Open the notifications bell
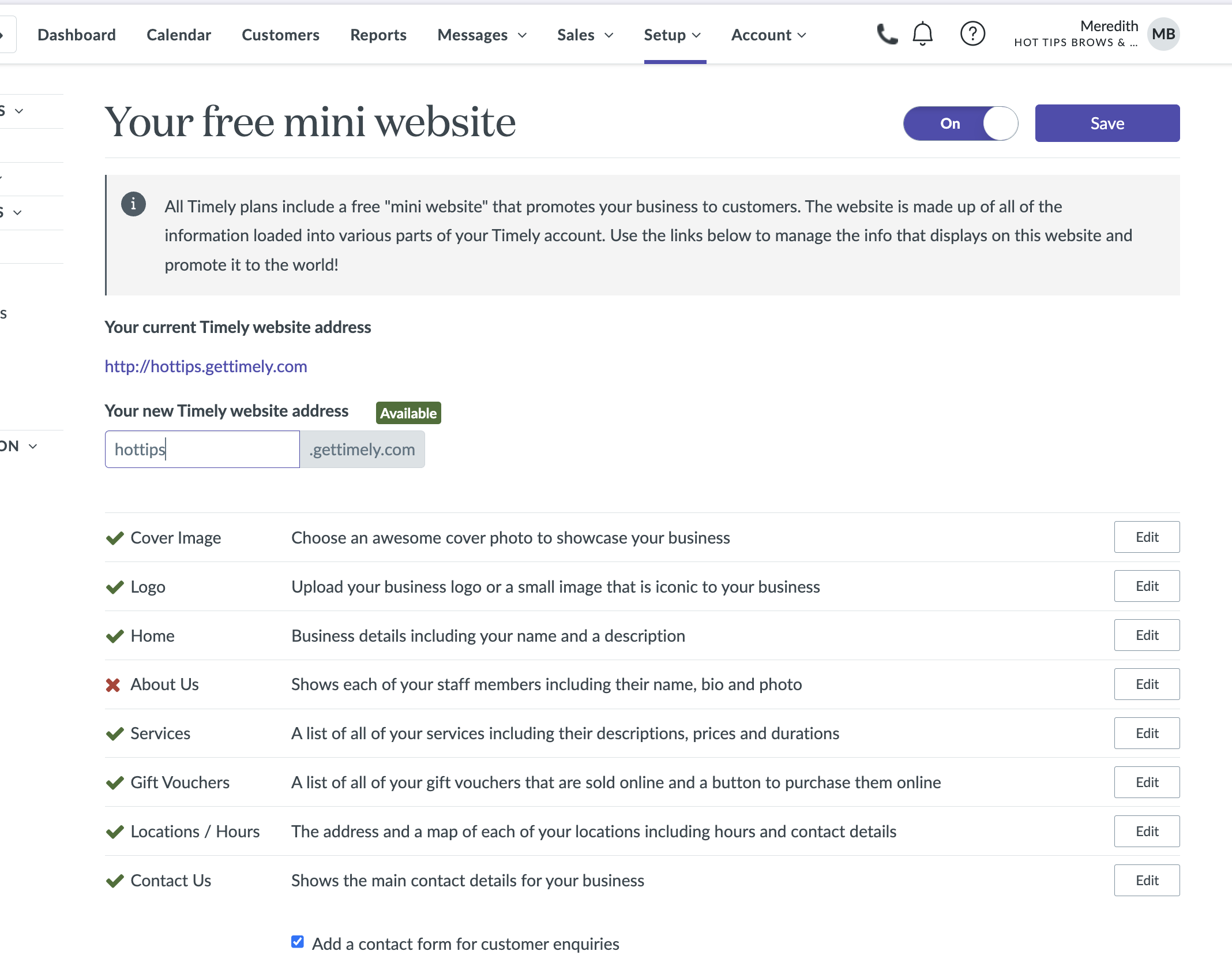The height and width of the screenshot is (966, 1232). pos(922,34)
